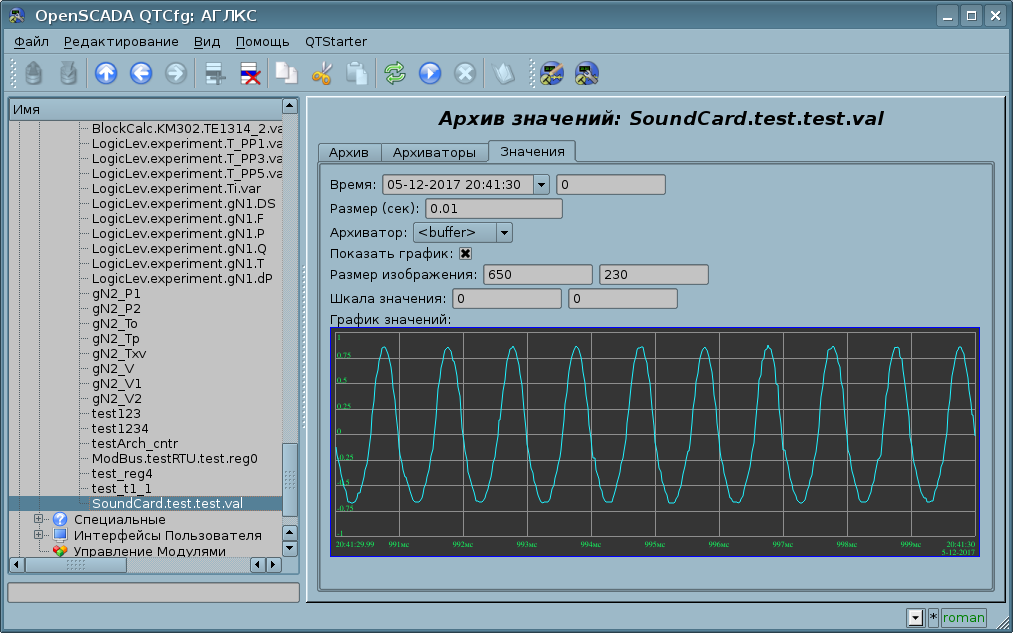Refresh the page with green arrows icon

point(395,73)
